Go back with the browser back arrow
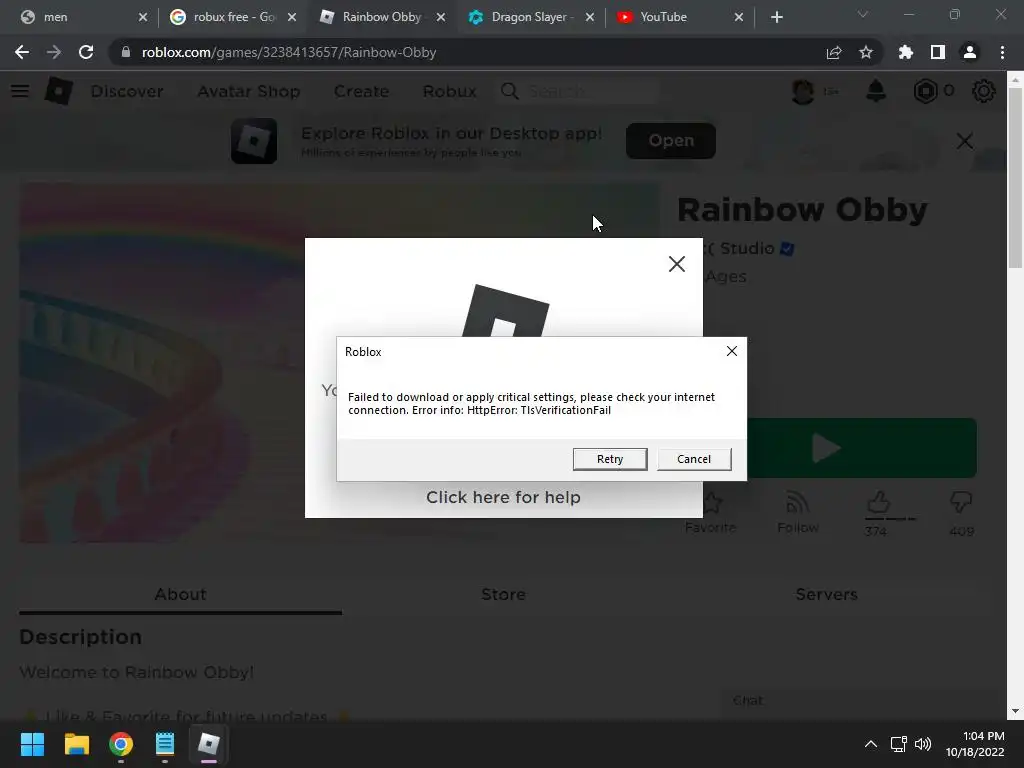Image resolution: width=1024 pixels, height=768 pixels. [22, 52]
